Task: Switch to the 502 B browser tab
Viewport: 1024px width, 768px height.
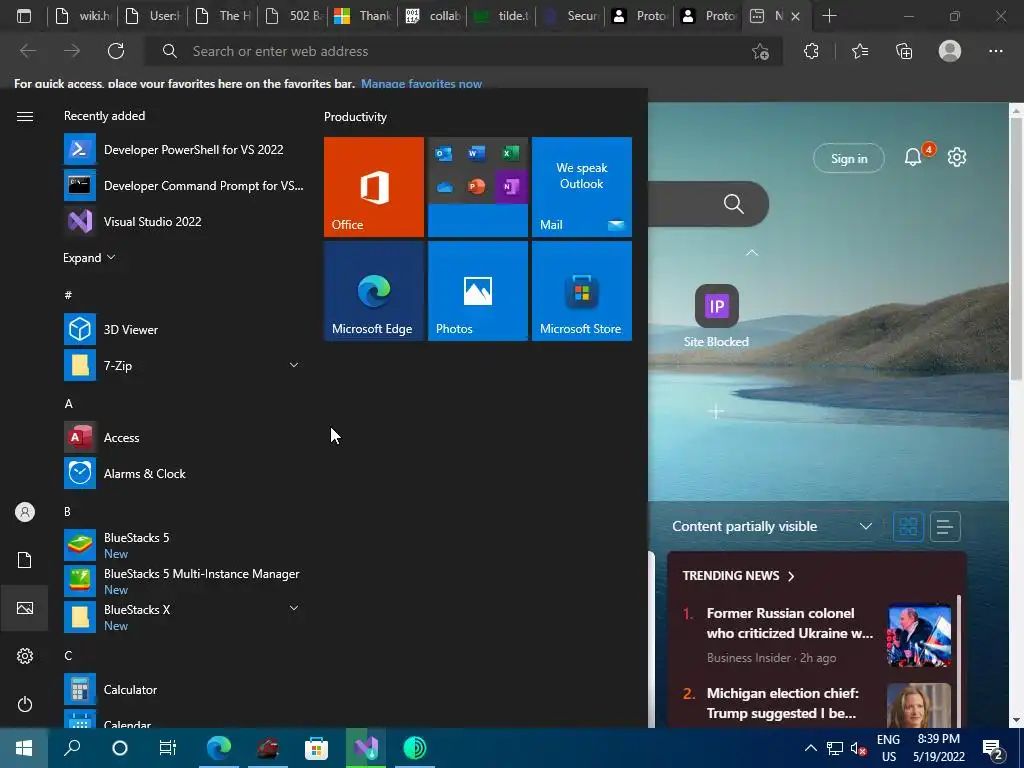Action: [293, 16]
